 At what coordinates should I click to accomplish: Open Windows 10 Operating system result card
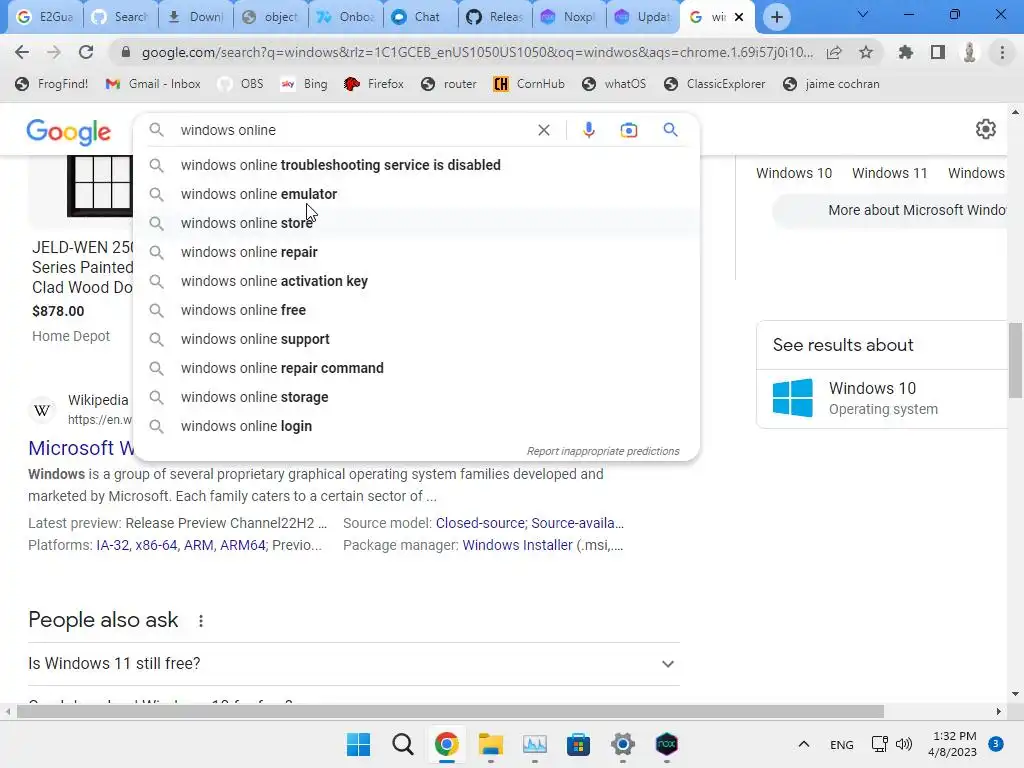coord(882,398)
